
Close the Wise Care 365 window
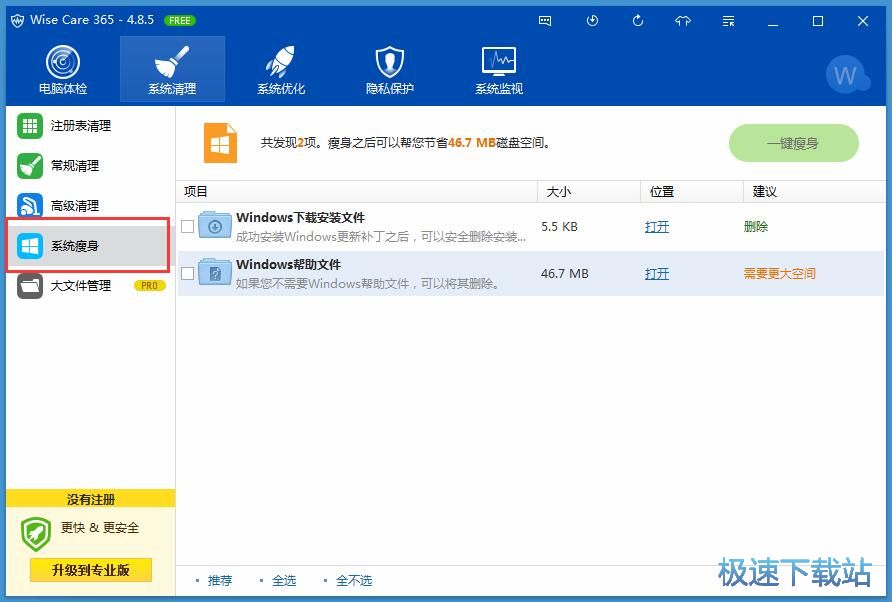pyautogui.click(x=863, y=22)
